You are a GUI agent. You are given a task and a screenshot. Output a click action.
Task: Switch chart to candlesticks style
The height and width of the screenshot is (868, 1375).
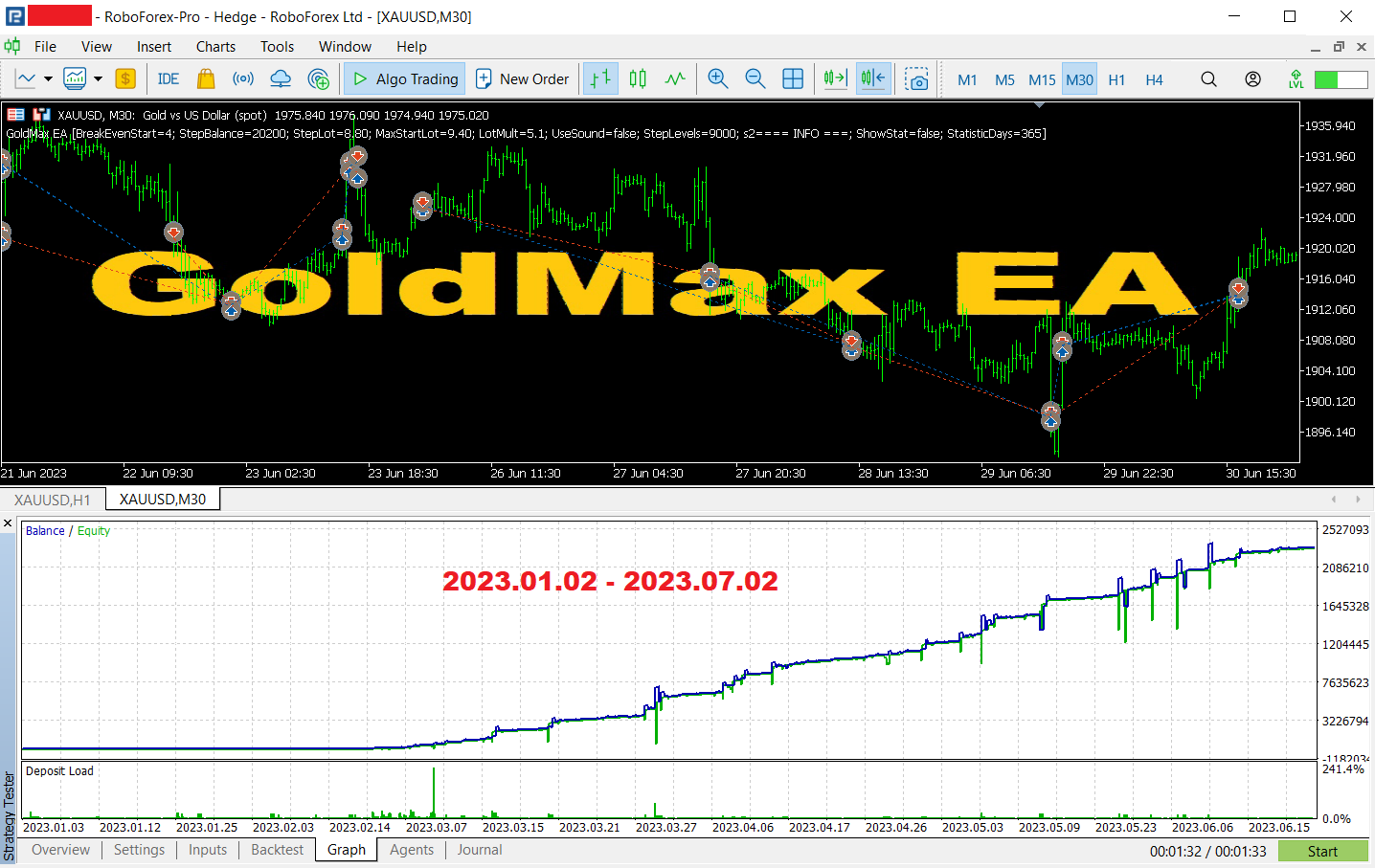coord(639,79)
